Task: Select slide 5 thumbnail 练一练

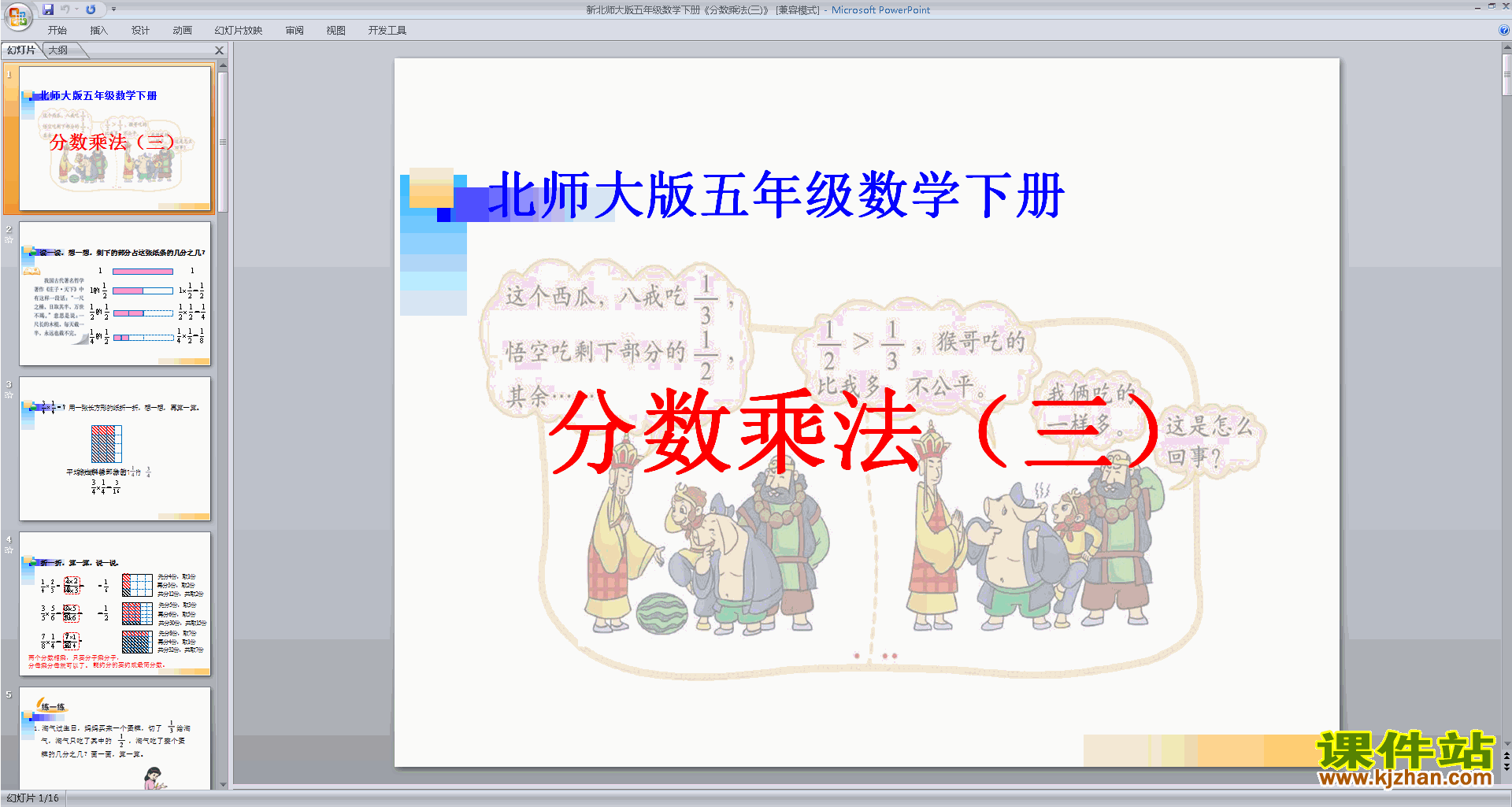Action: tap(115, 739)
